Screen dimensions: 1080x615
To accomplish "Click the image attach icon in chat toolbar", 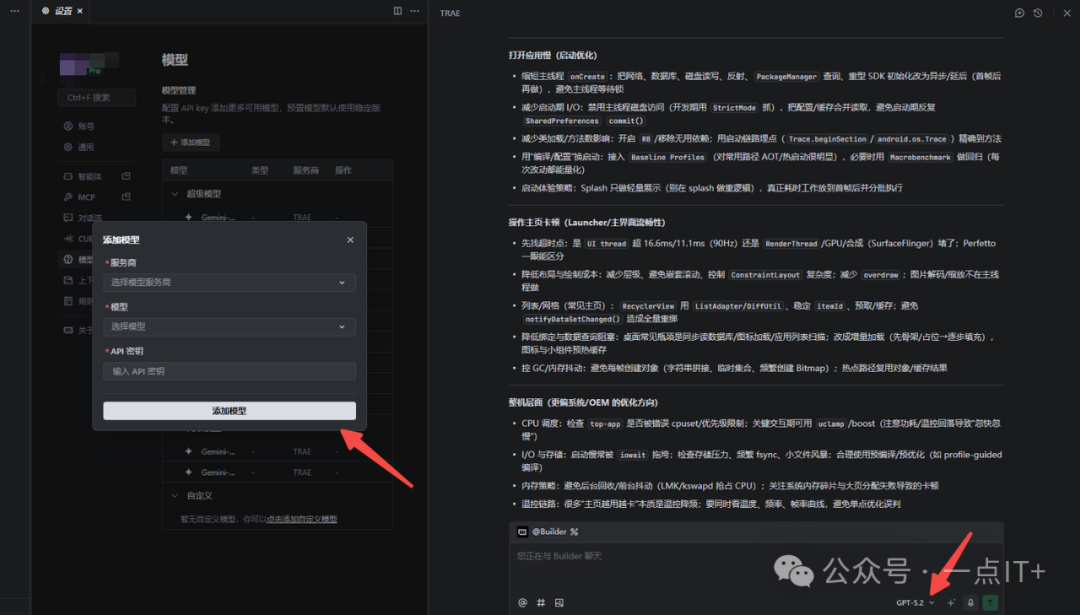I will (x=559, y=603).
